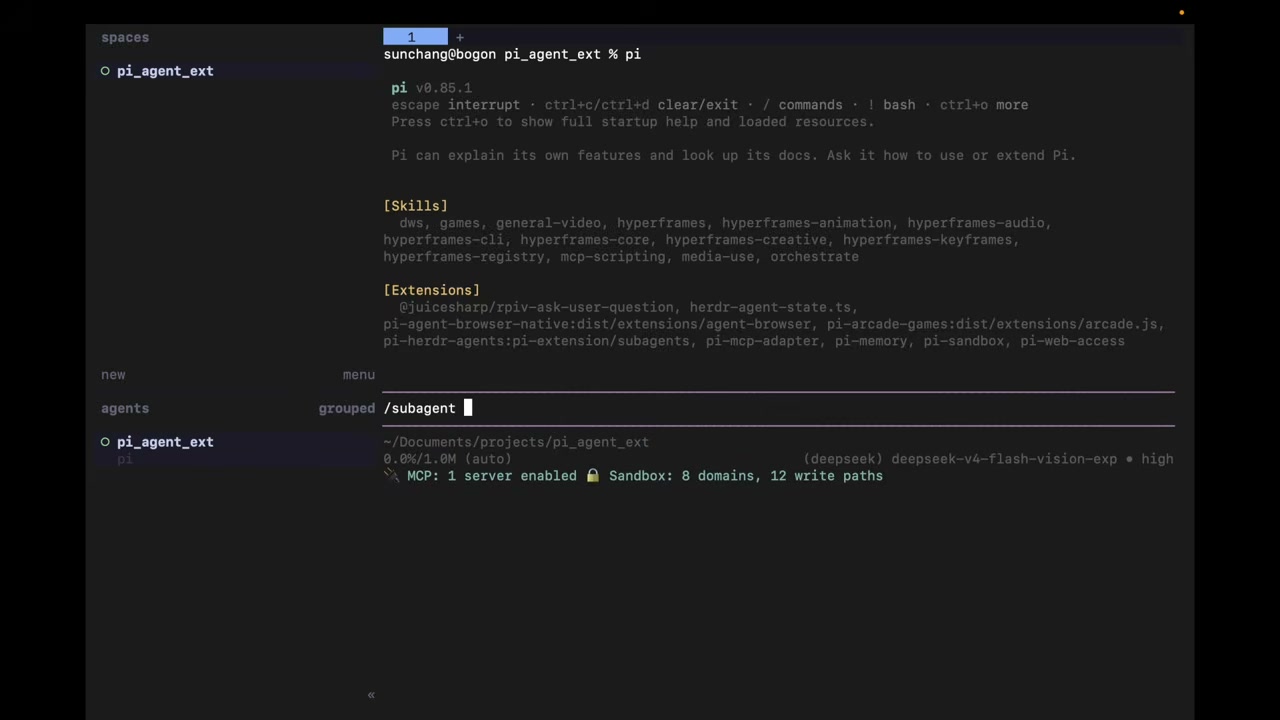
Task: Click the pi v0.85.1 version text
Action: pyautogui.click(x=432, y=88)
